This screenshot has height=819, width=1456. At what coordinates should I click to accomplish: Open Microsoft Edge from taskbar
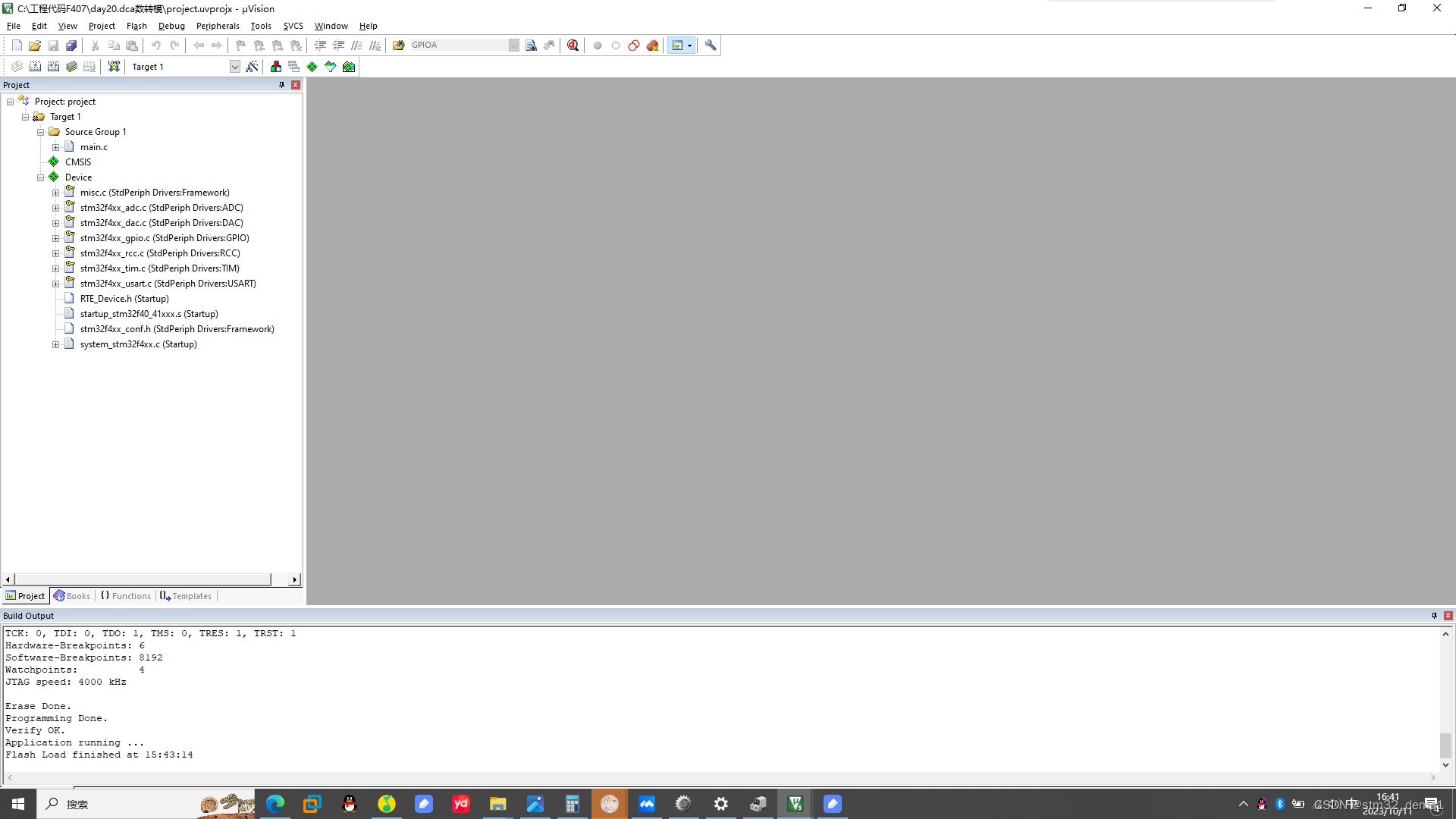tap(275, 804)
